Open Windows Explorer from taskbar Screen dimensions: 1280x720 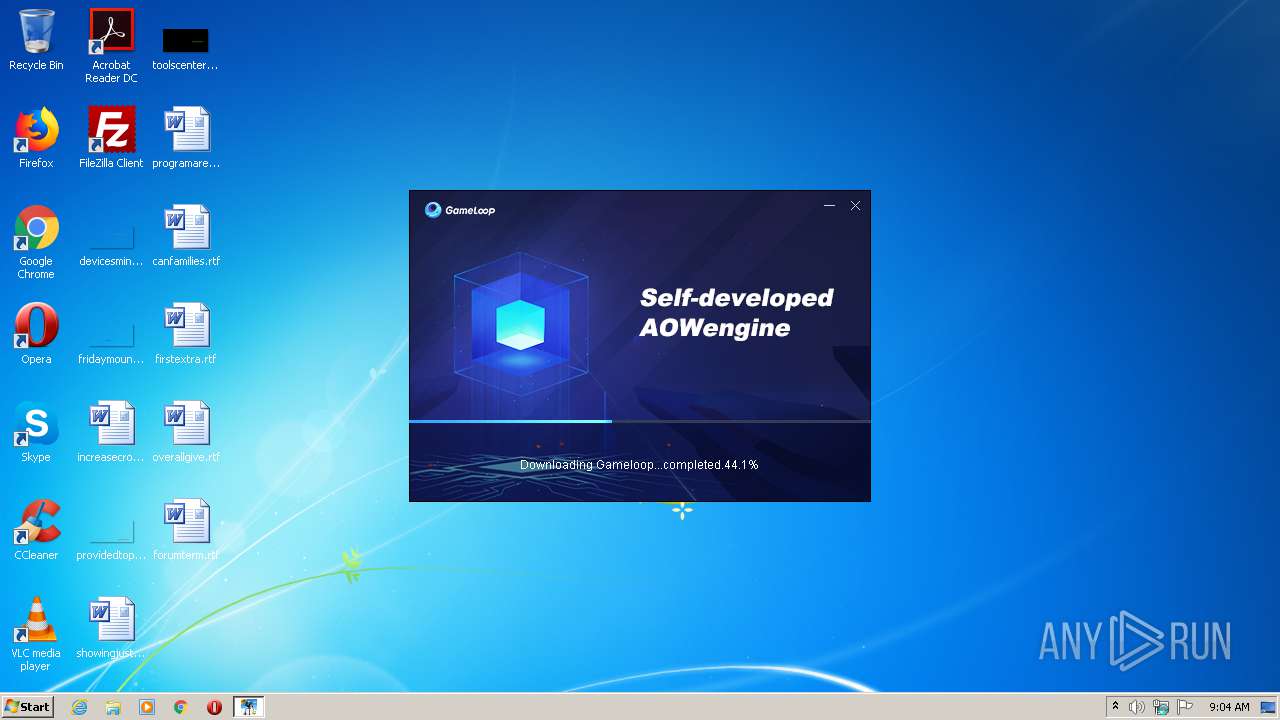coord(113,707)
